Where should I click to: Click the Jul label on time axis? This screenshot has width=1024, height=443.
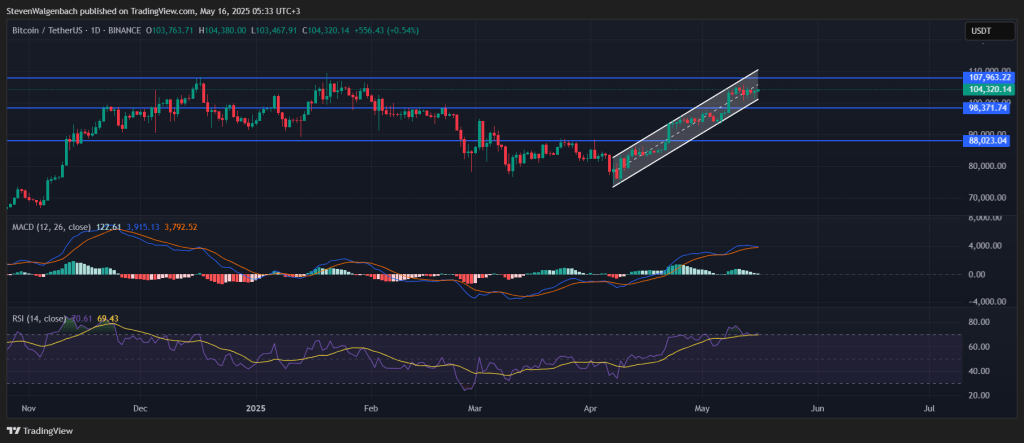930,408
